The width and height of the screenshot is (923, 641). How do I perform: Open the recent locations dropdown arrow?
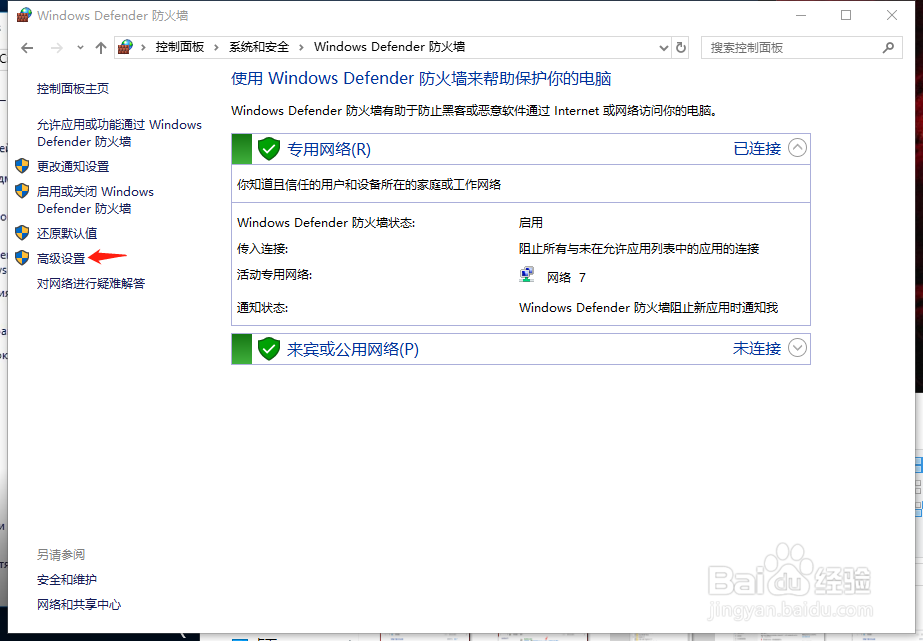point(80,48)
